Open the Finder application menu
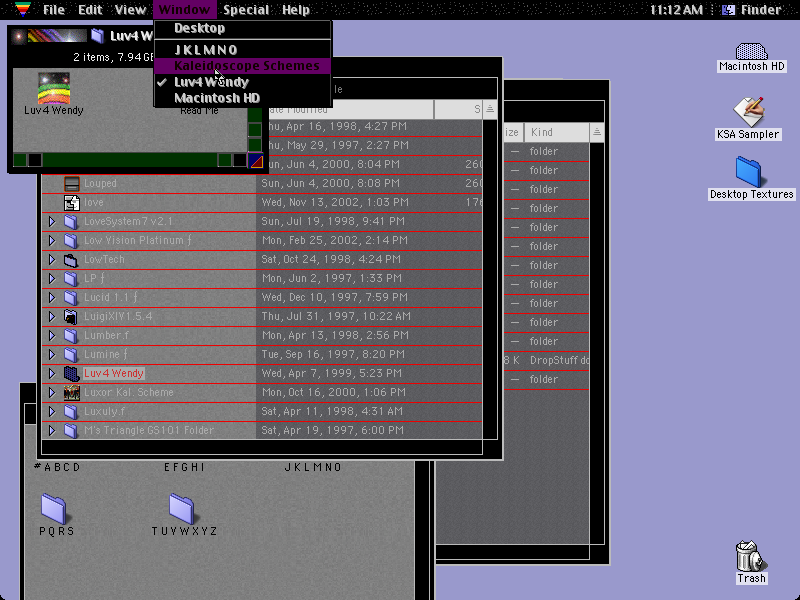Image resolution: width=800 pixels, height=600 pixels. coord(752,10)
